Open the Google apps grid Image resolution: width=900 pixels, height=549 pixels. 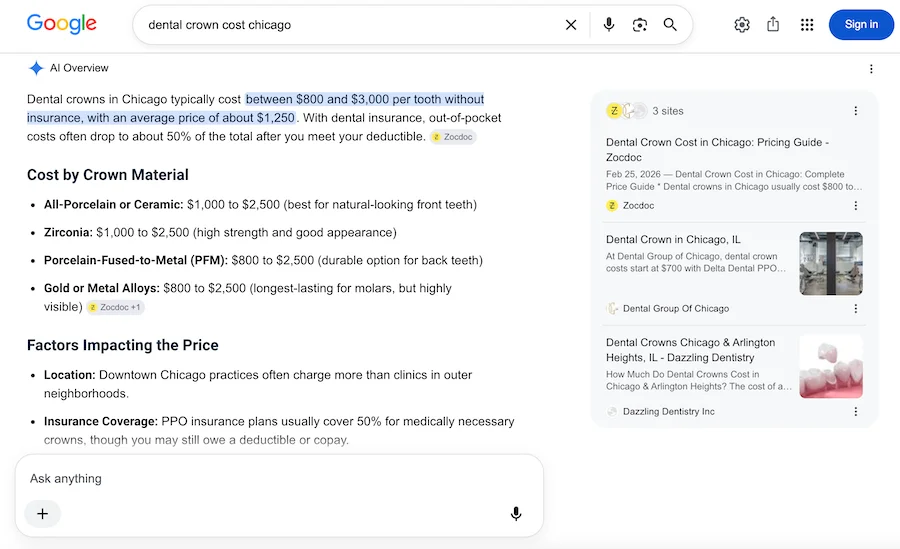coord(807,25)
